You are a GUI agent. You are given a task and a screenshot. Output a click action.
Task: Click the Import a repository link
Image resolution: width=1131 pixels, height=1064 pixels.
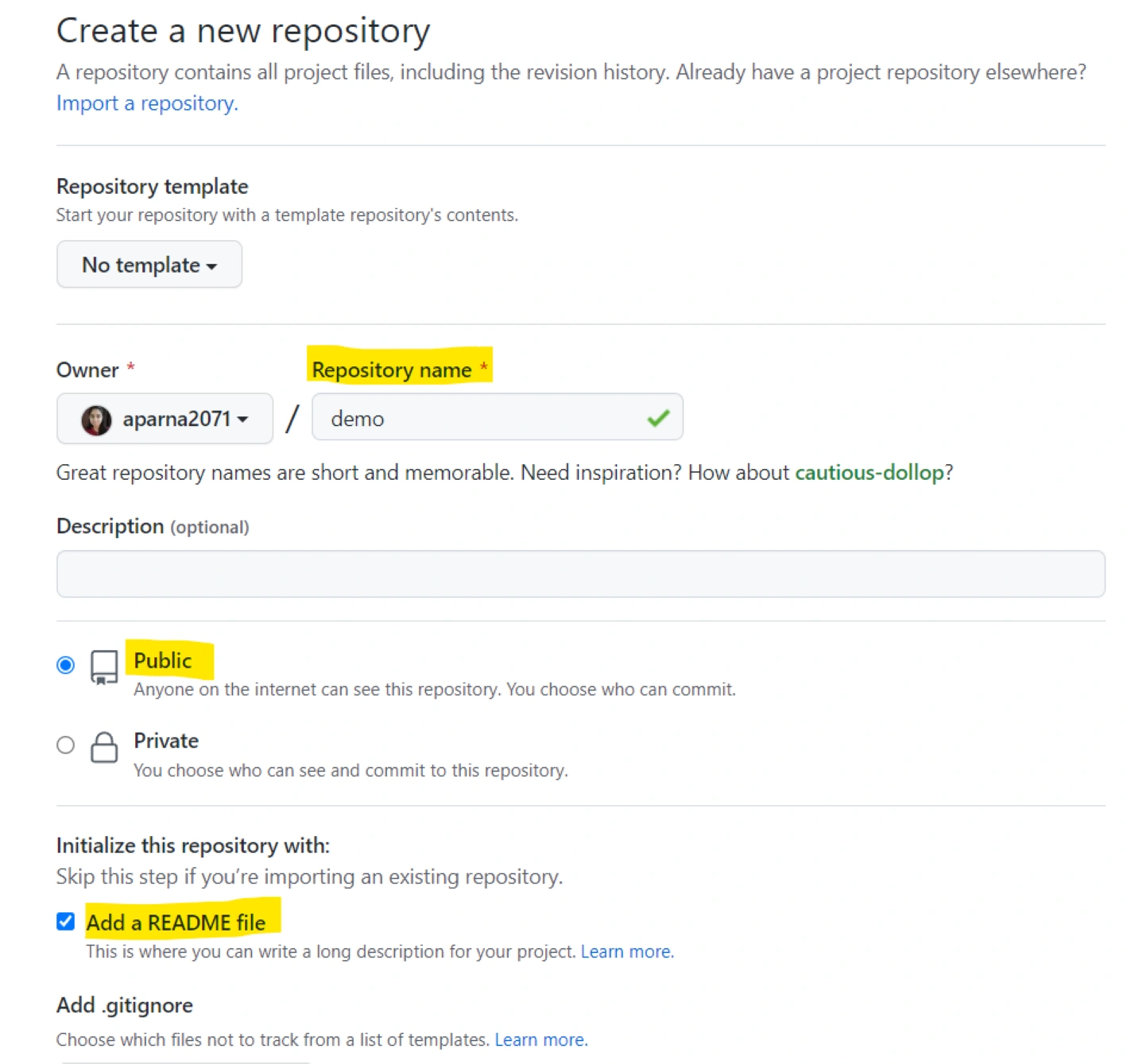coord(147,103)
